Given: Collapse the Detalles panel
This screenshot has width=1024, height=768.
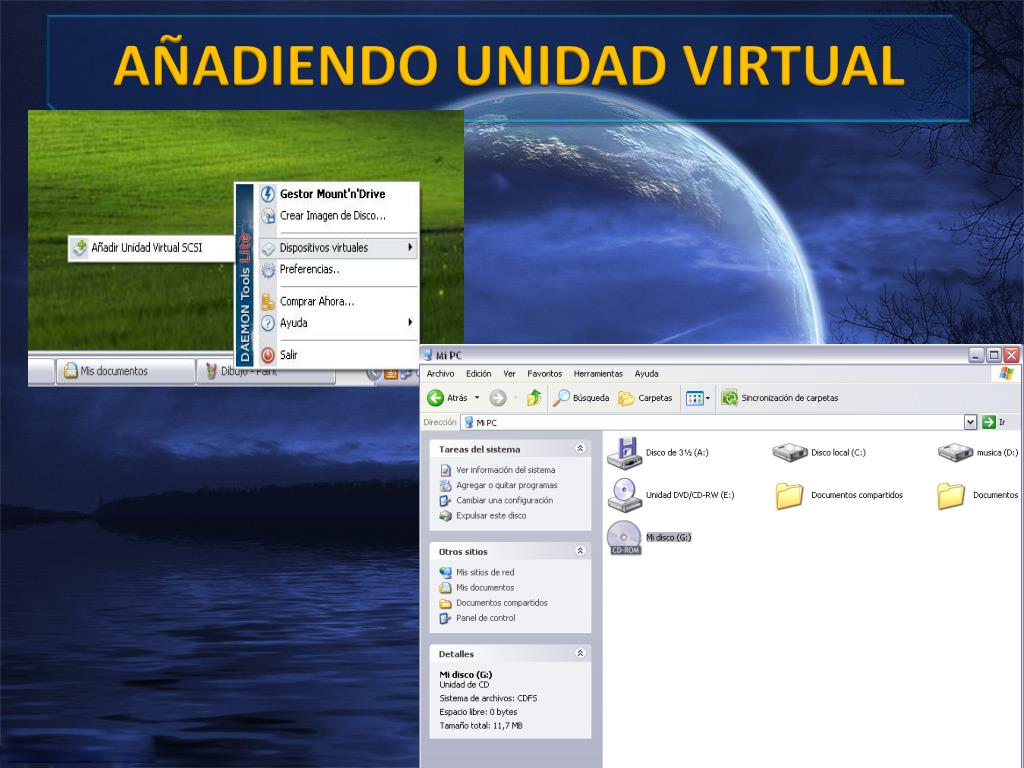Looking at the screenshot, I should (x=579, y=653).
